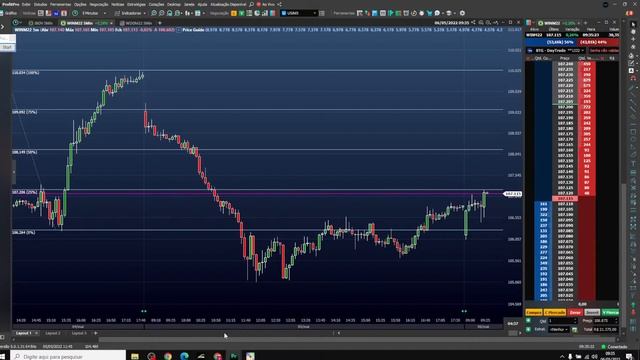Click the share icon on chart header
640x360 pixels.
coord(473,22)
